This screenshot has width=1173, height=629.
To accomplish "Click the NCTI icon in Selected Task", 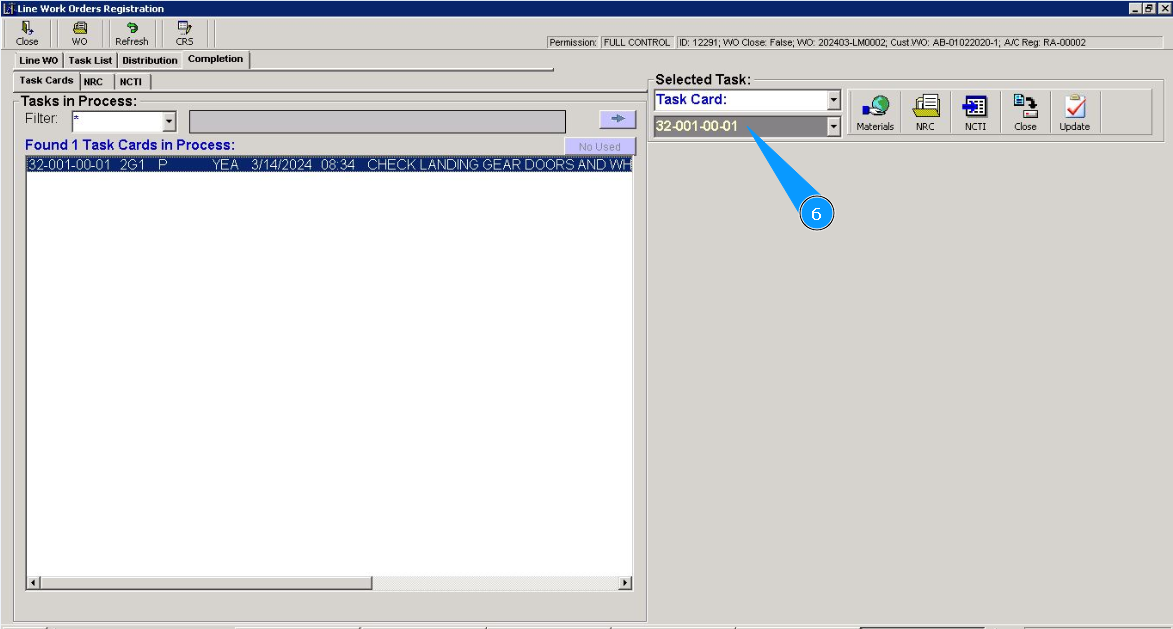I will (x=975, y=113).
